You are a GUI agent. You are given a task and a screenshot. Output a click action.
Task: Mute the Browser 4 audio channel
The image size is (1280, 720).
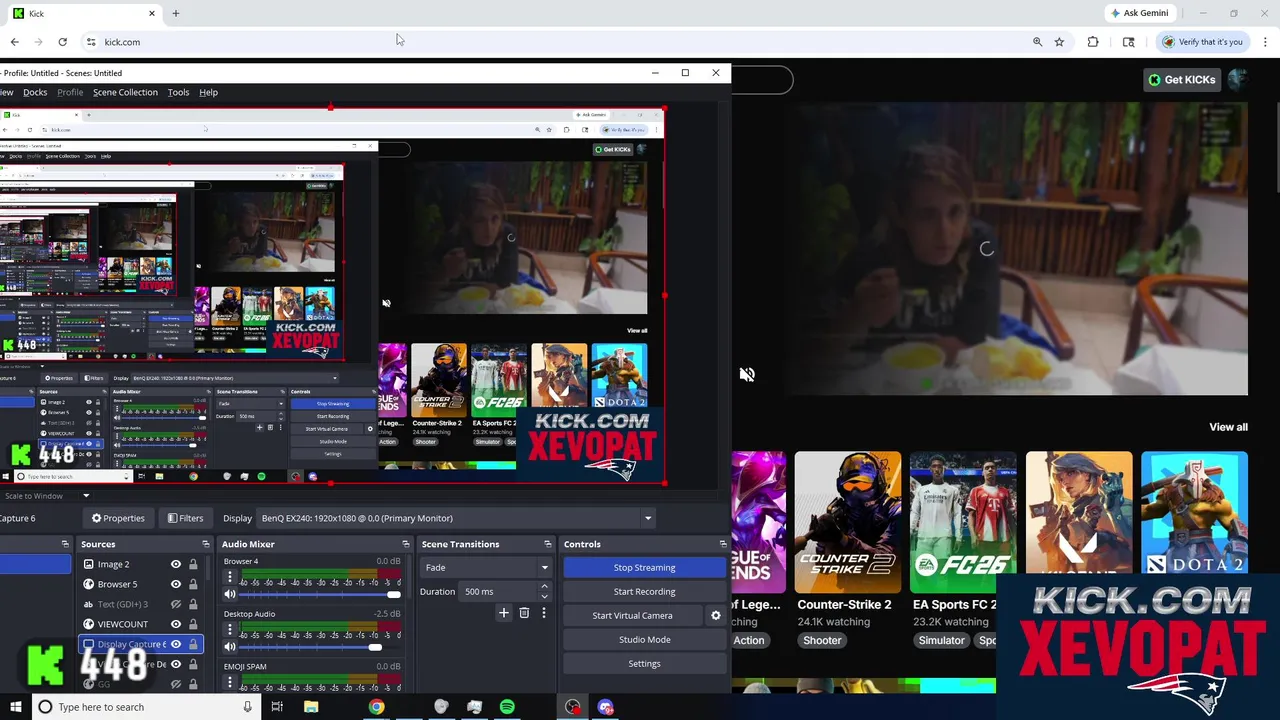(x=230, y=595)
